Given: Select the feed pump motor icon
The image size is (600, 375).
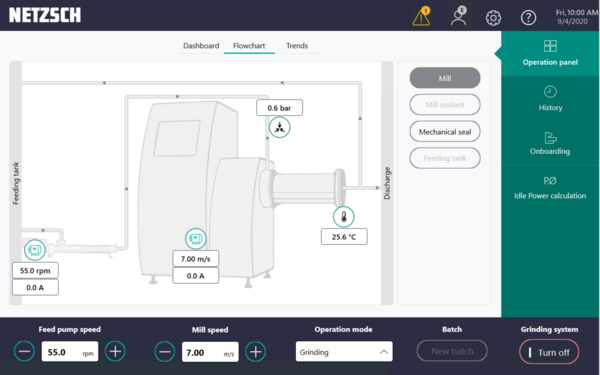Looking at the screenshot, I should tap(34, 250).
